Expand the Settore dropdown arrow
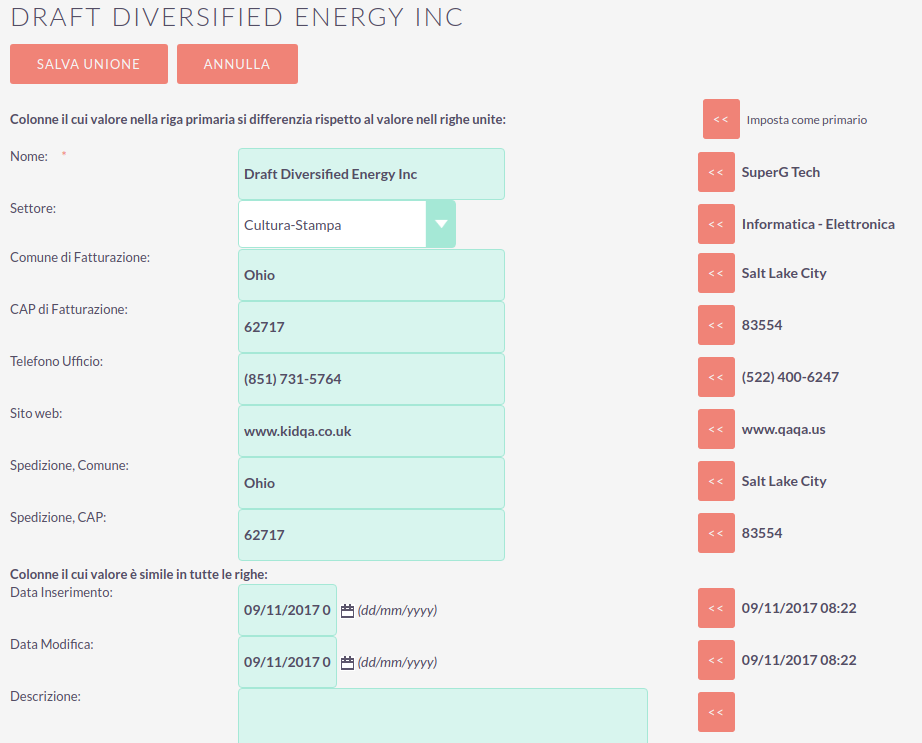This screenshot has height=743, width=922. (441, 224)
